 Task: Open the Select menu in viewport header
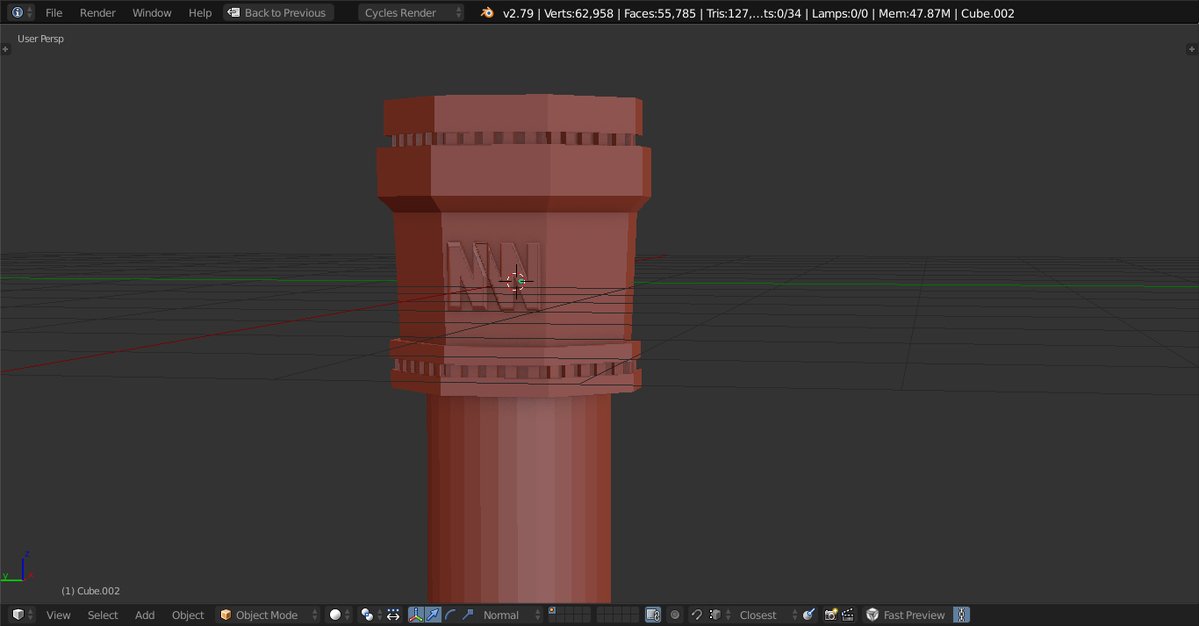coord(102,615)
